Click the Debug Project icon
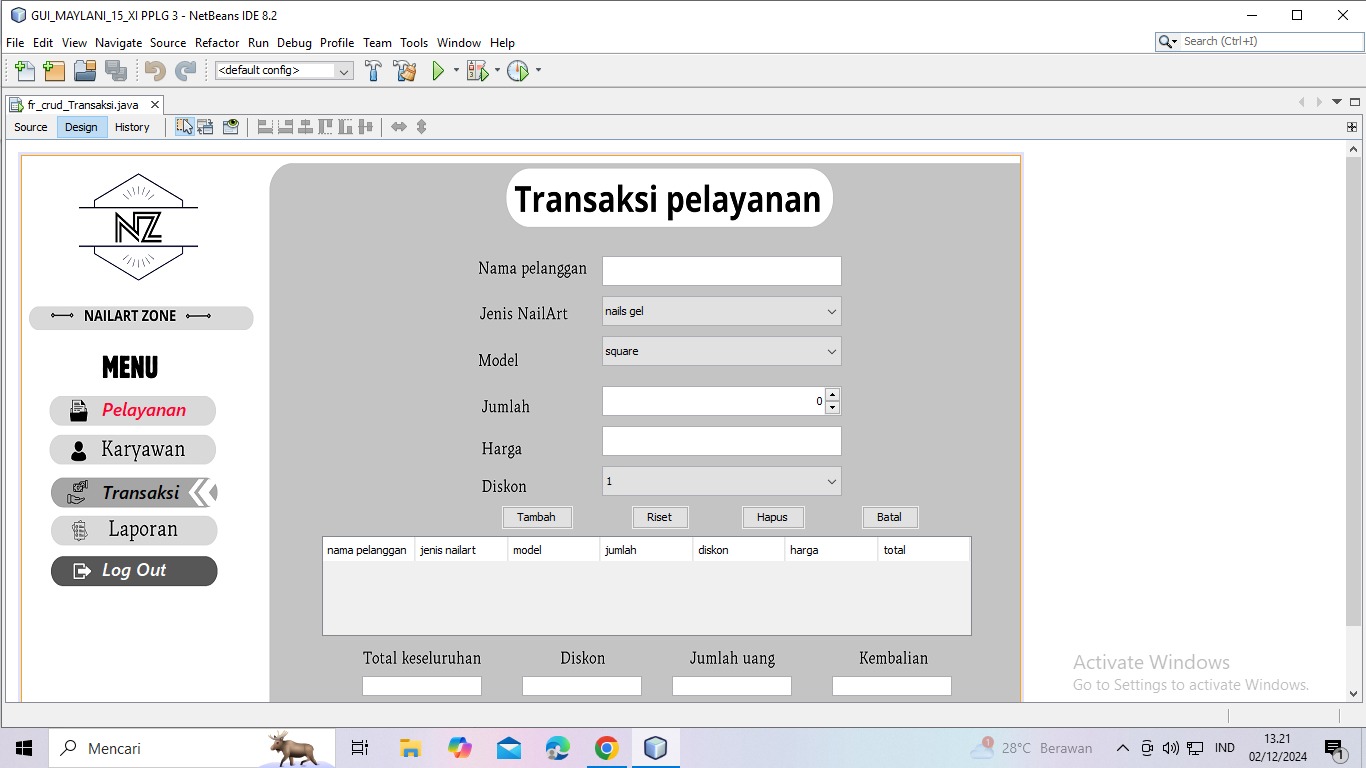 [478, 71]
